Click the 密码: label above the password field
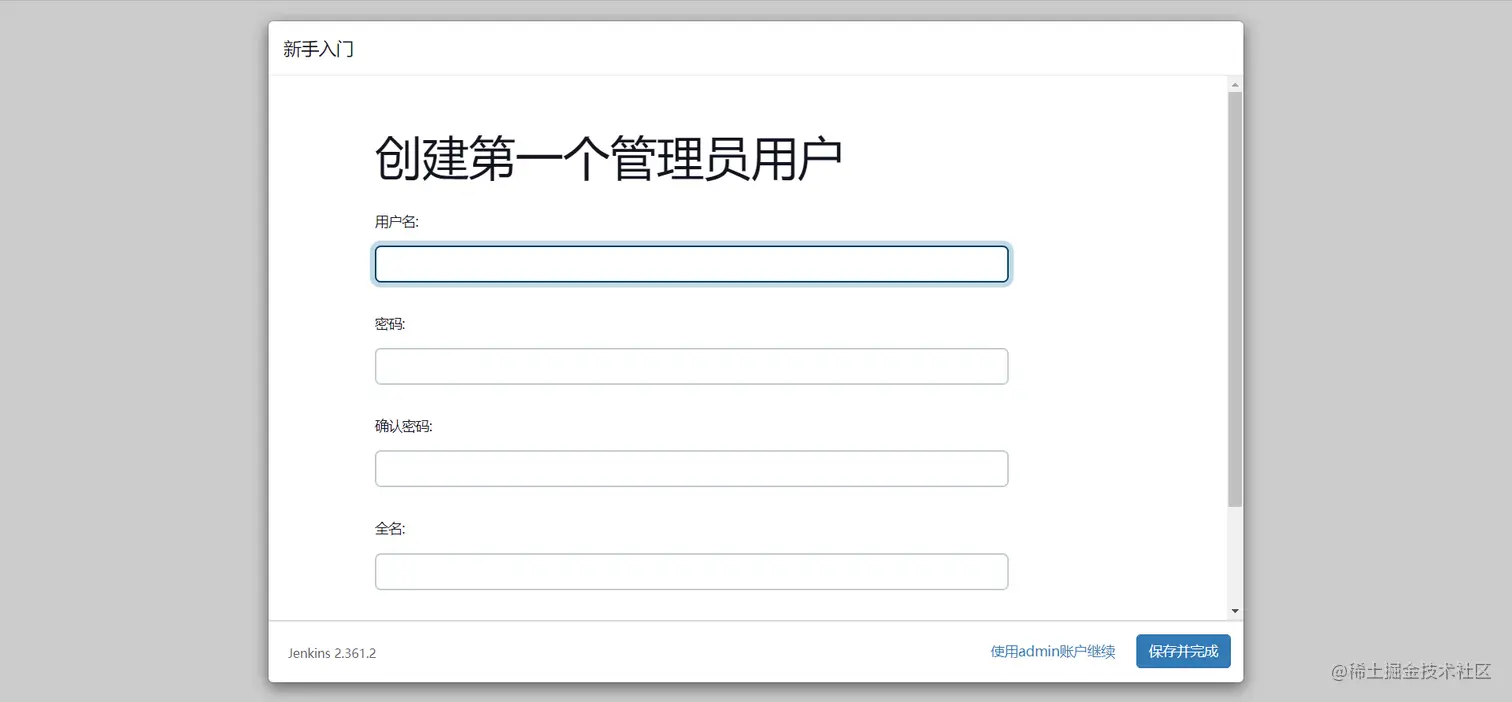 (390, 324)
